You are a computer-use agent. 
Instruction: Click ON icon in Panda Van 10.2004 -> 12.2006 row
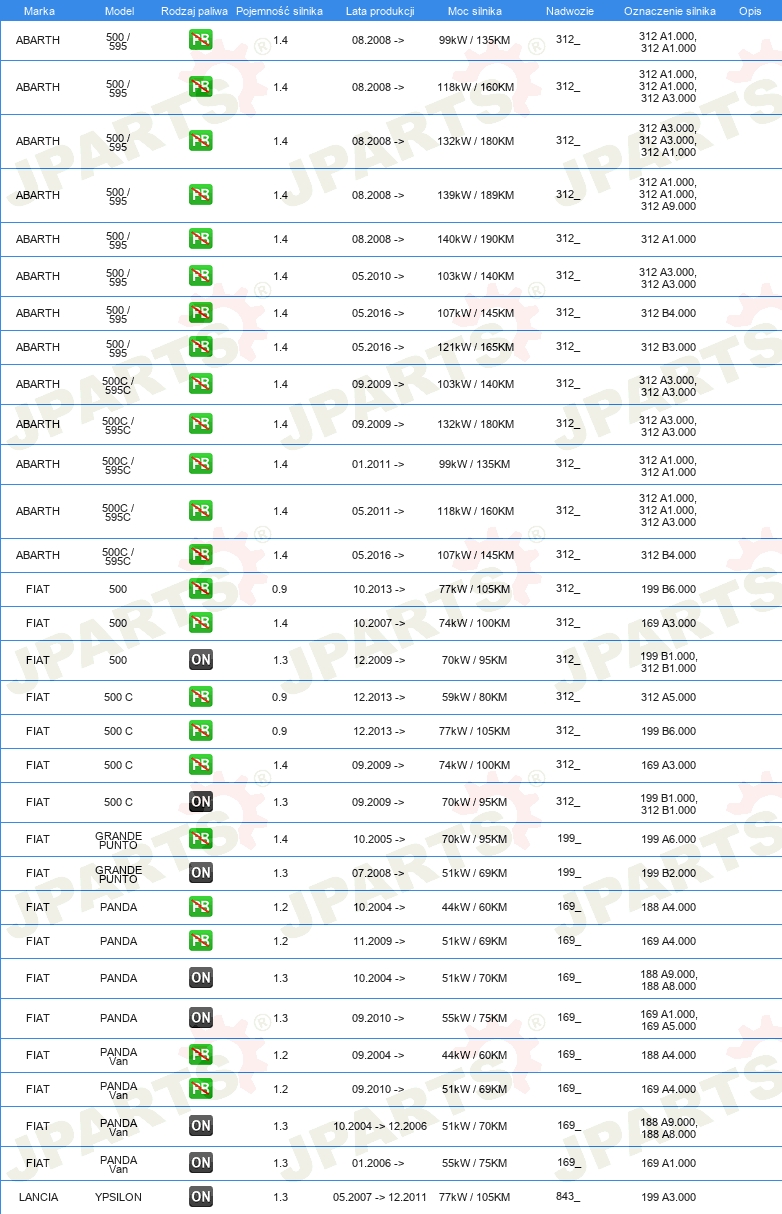click(201, 1126)
